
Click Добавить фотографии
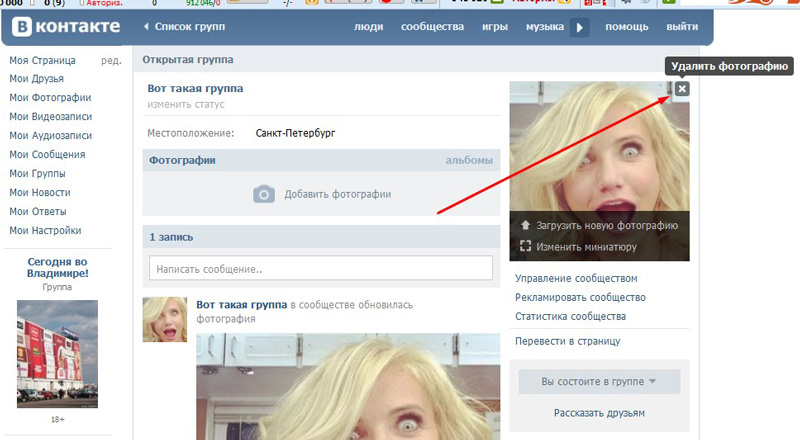[338, 194]
